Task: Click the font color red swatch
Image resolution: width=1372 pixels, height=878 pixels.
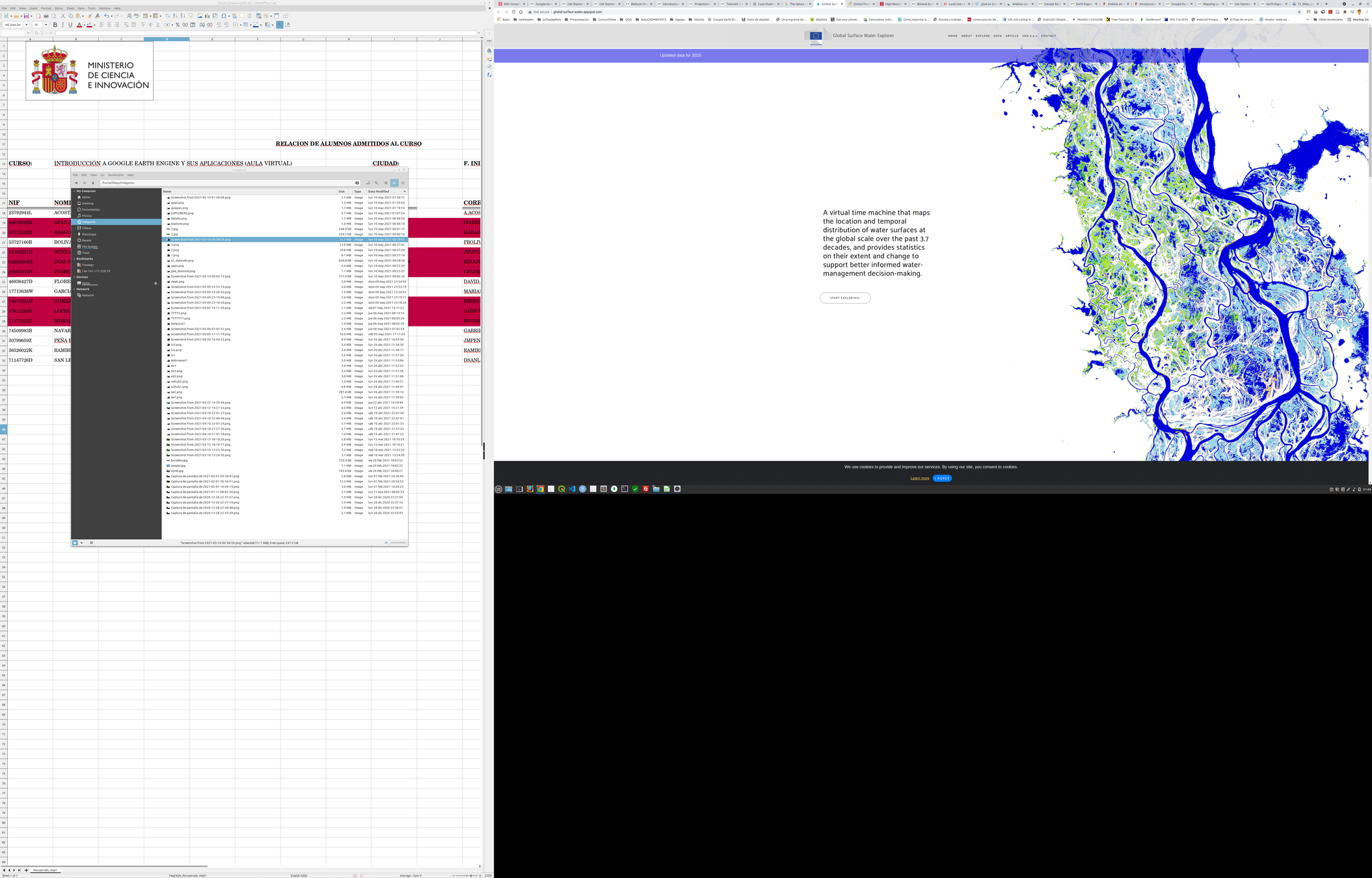Action: click(x=79, y=25)
